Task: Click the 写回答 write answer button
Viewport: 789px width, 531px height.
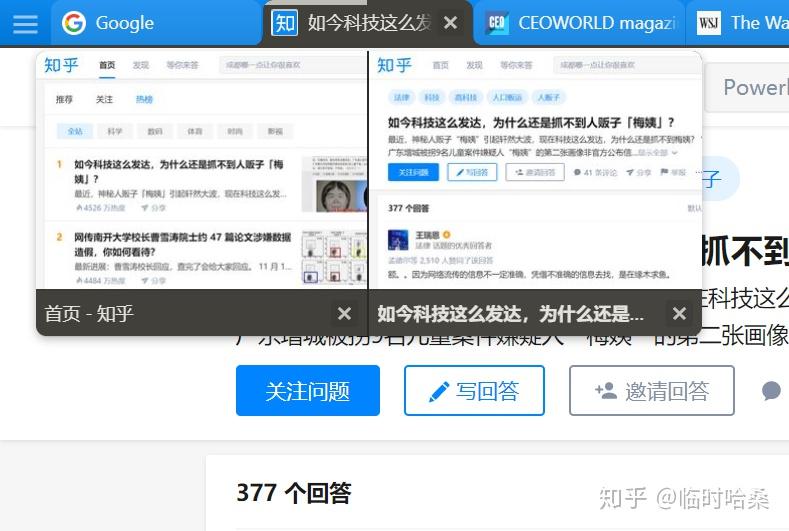Action: pyautogui.click(x=474, y=391)
